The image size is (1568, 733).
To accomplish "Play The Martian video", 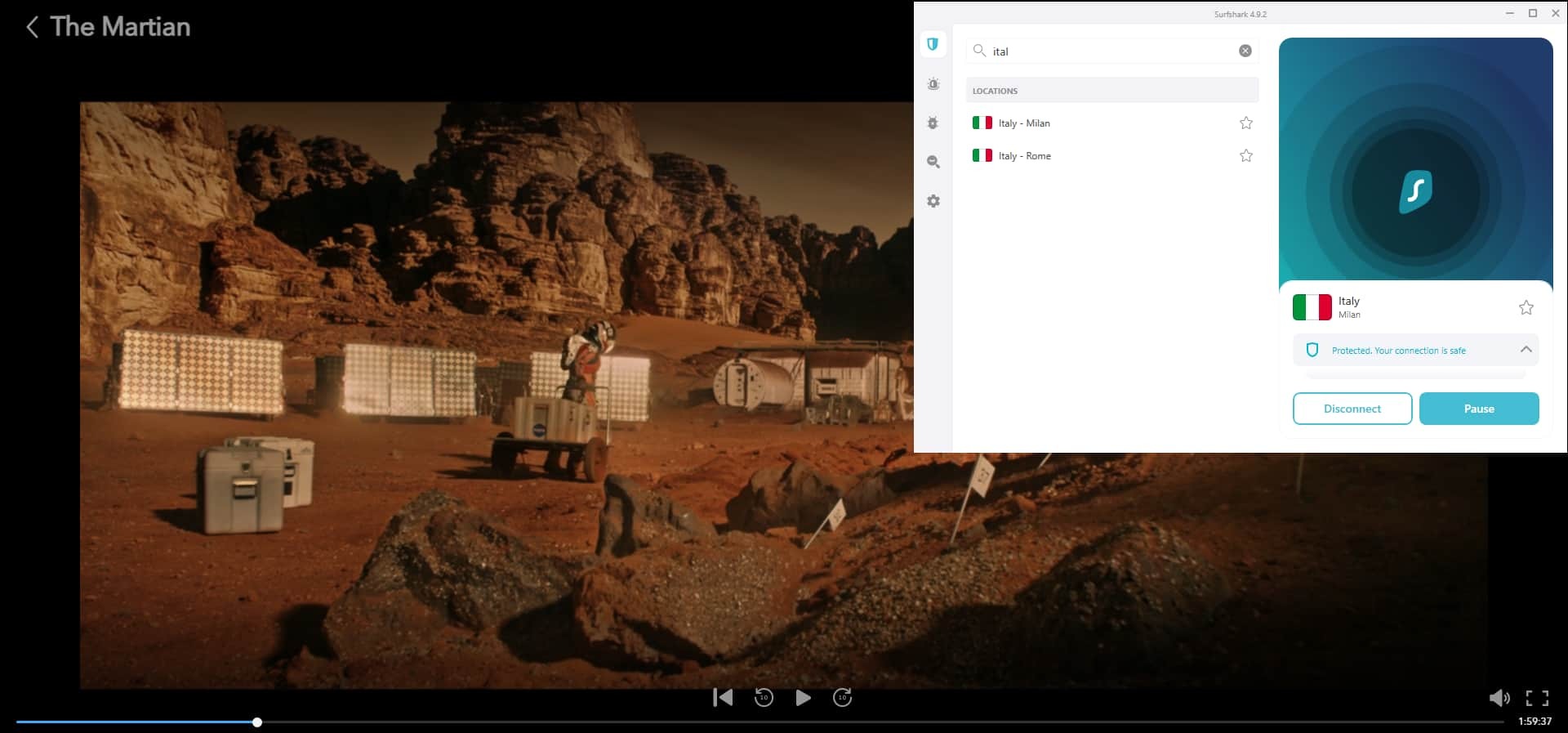I will pos(803,697).
